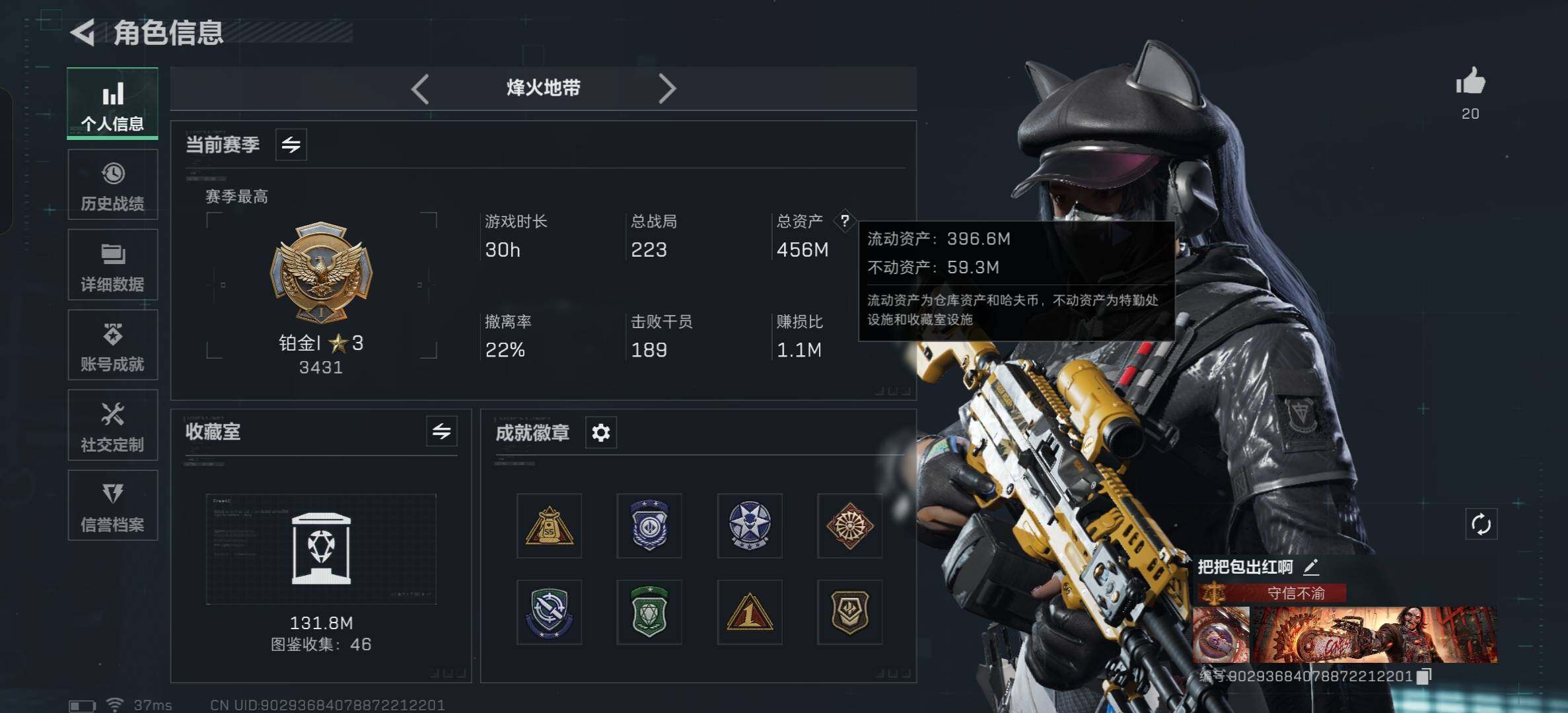Copy the player ID number
Viewport: 1568px width, 713px height.
(1425, 676)
